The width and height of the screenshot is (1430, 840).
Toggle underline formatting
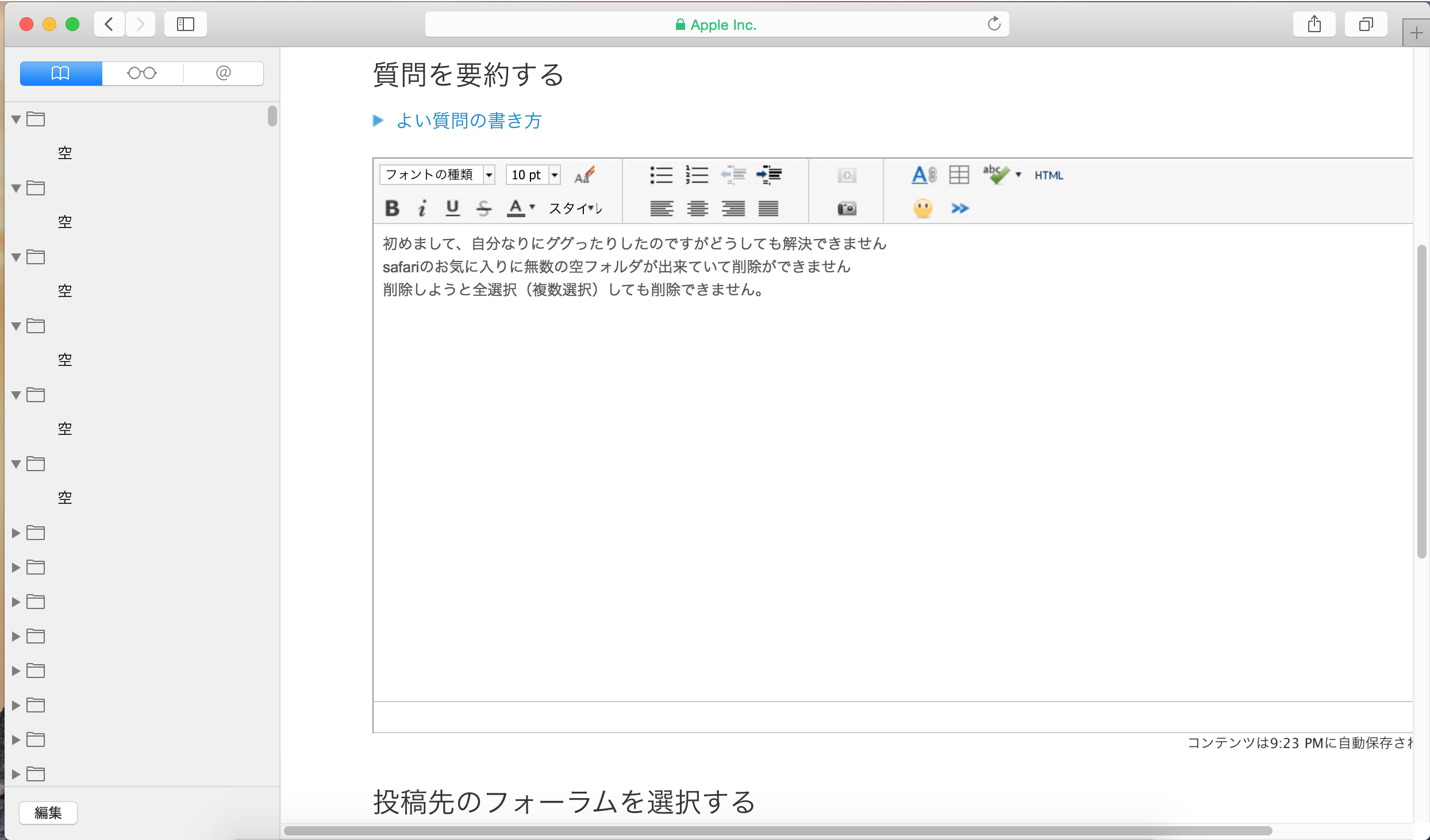[452, 208]
